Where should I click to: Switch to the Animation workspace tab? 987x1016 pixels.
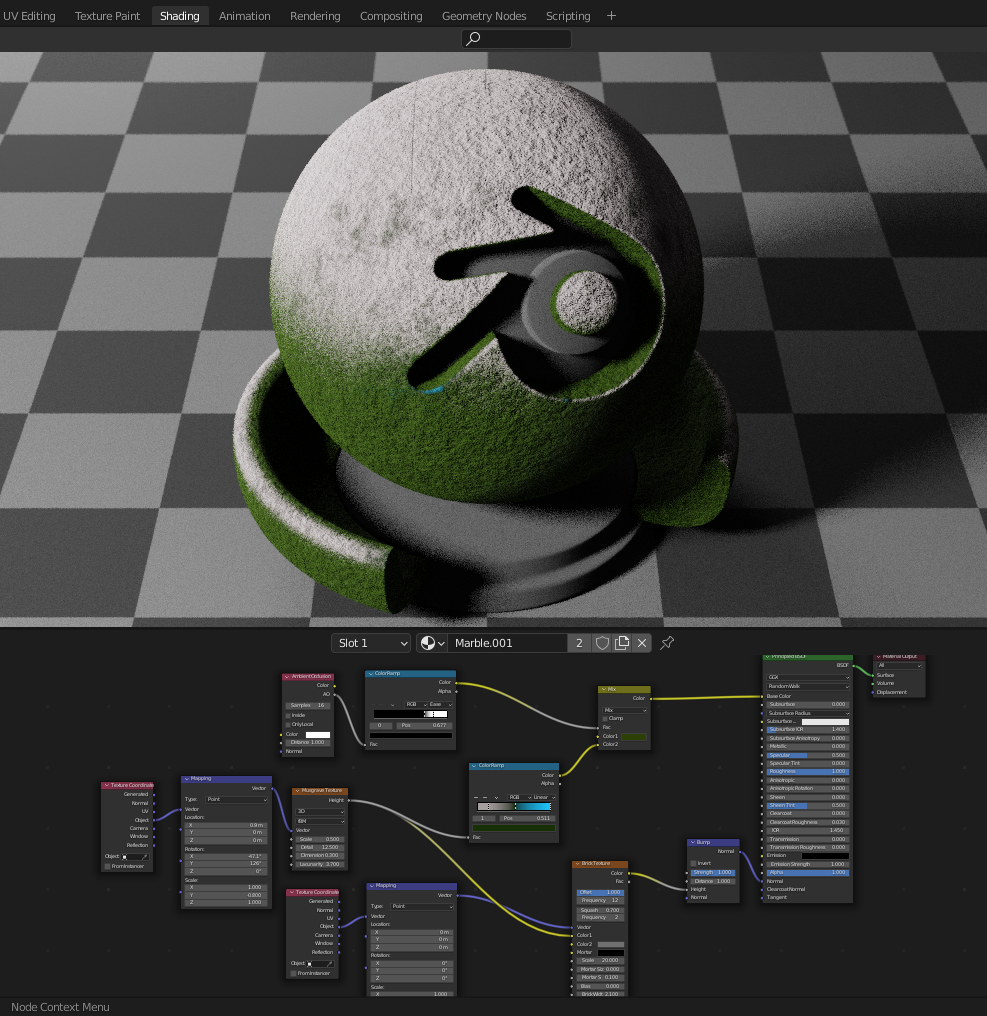tap(244, 16)
